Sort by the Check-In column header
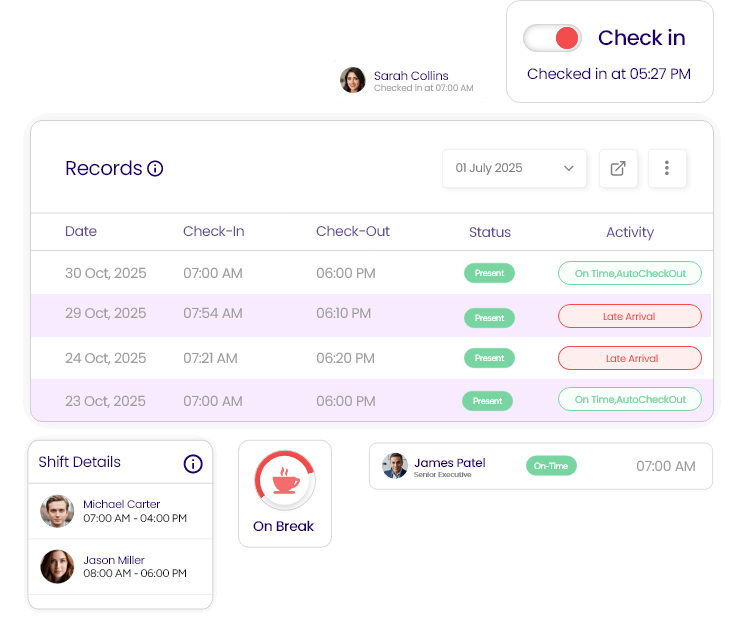 [x=213, y=232]
